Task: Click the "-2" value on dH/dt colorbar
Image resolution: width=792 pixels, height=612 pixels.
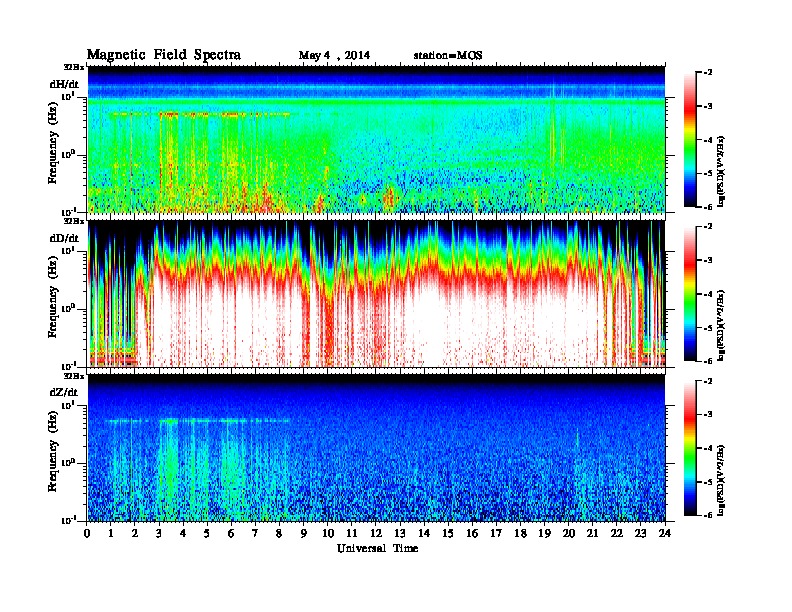Action: coord(708,73)
